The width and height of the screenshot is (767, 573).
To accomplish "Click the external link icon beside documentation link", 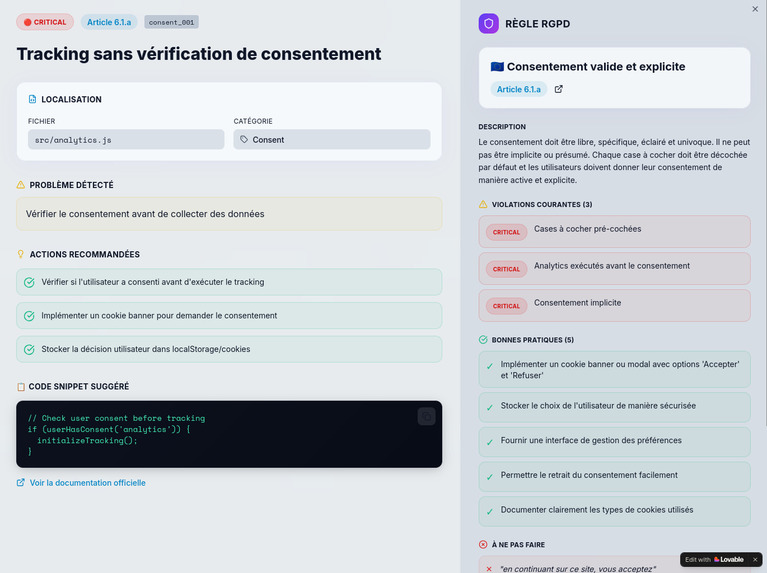I will (x=21, y=482).
